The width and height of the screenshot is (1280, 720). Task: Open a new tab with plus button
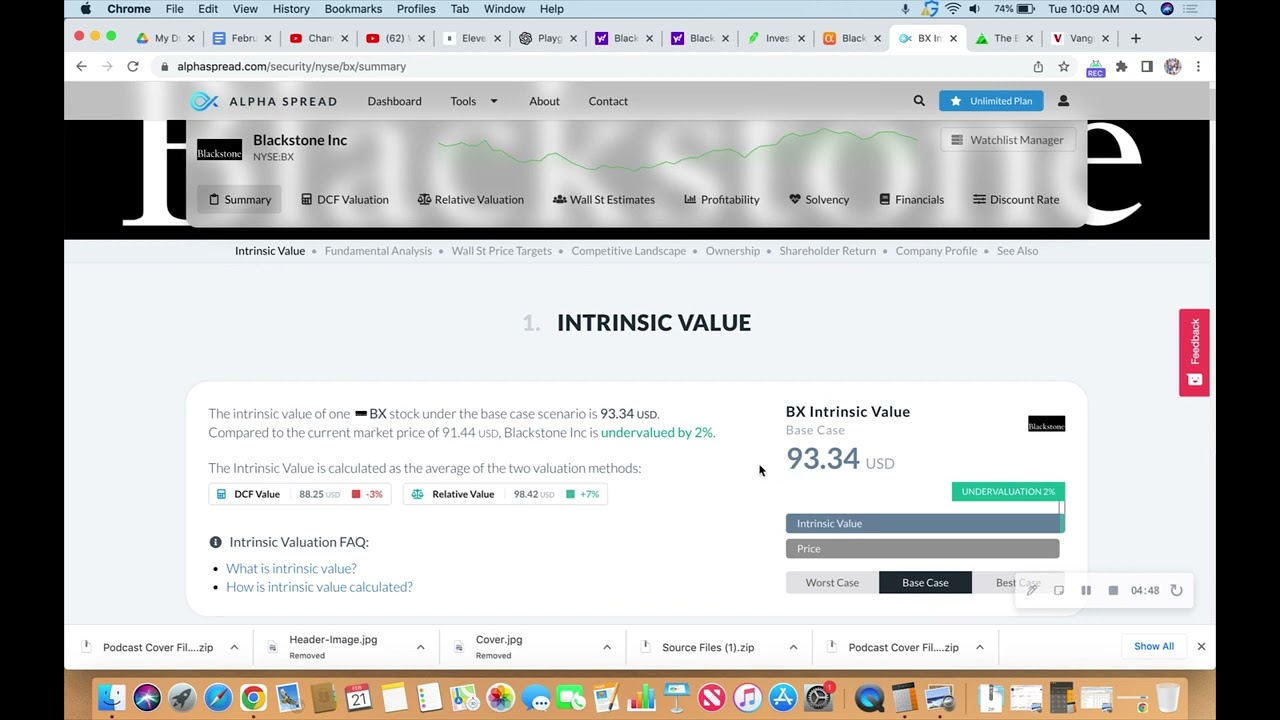1136,38
